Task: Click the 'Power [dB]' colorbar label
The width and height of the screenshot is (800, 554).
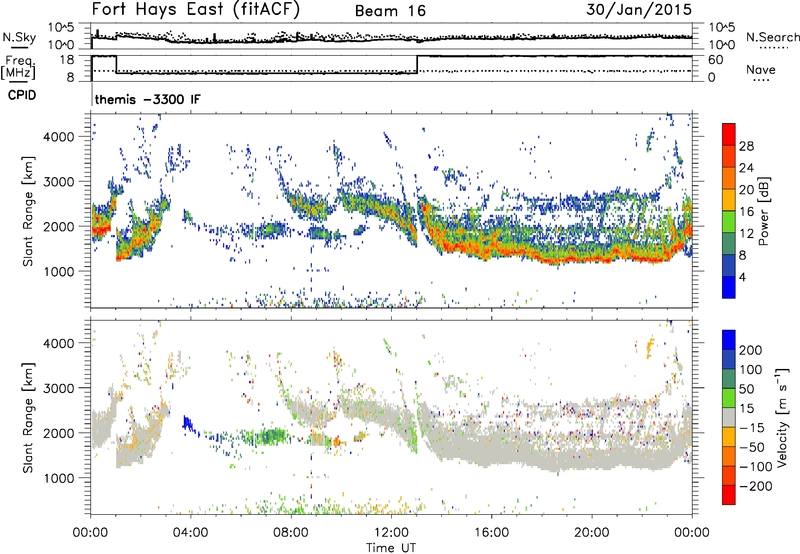Action: point(763,211)
